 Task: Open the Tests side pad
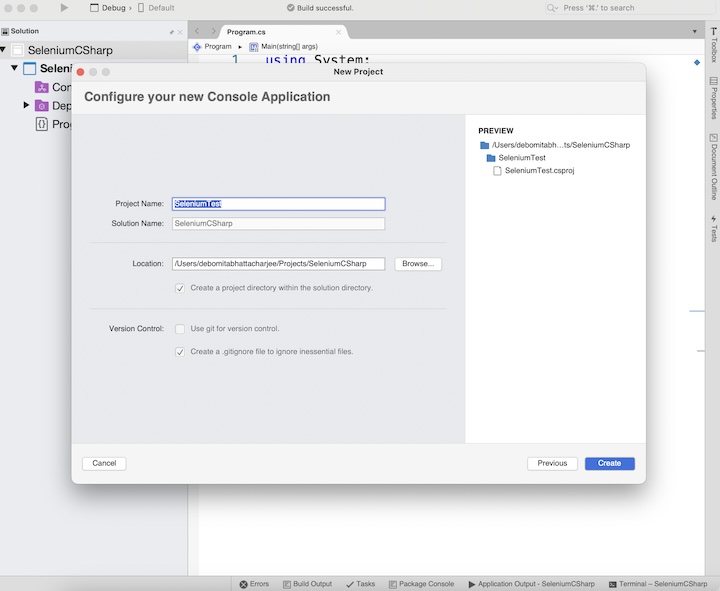click(x=714, y=228)
